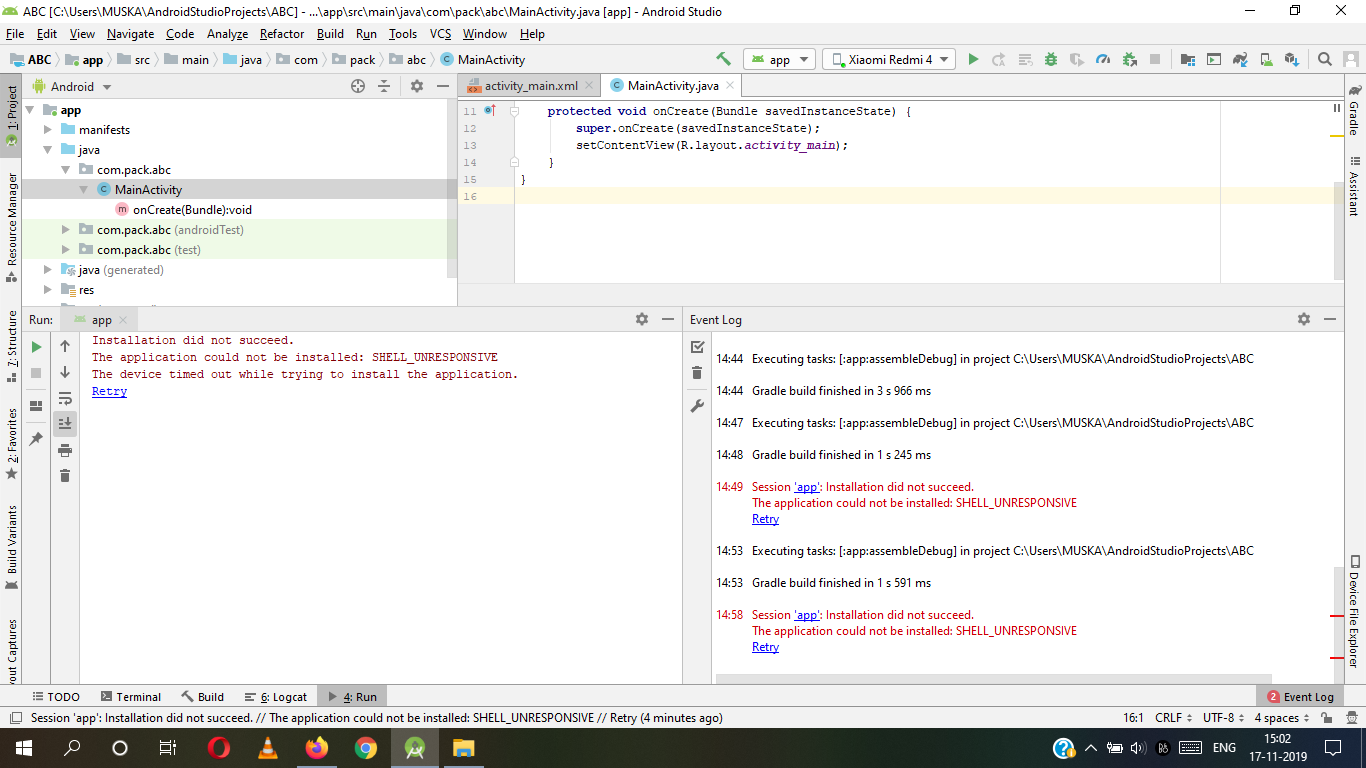Viewport: 1366px width, 768px height.
Task: Open Chrome from the Windows taskbar
Action: (366, 748)
